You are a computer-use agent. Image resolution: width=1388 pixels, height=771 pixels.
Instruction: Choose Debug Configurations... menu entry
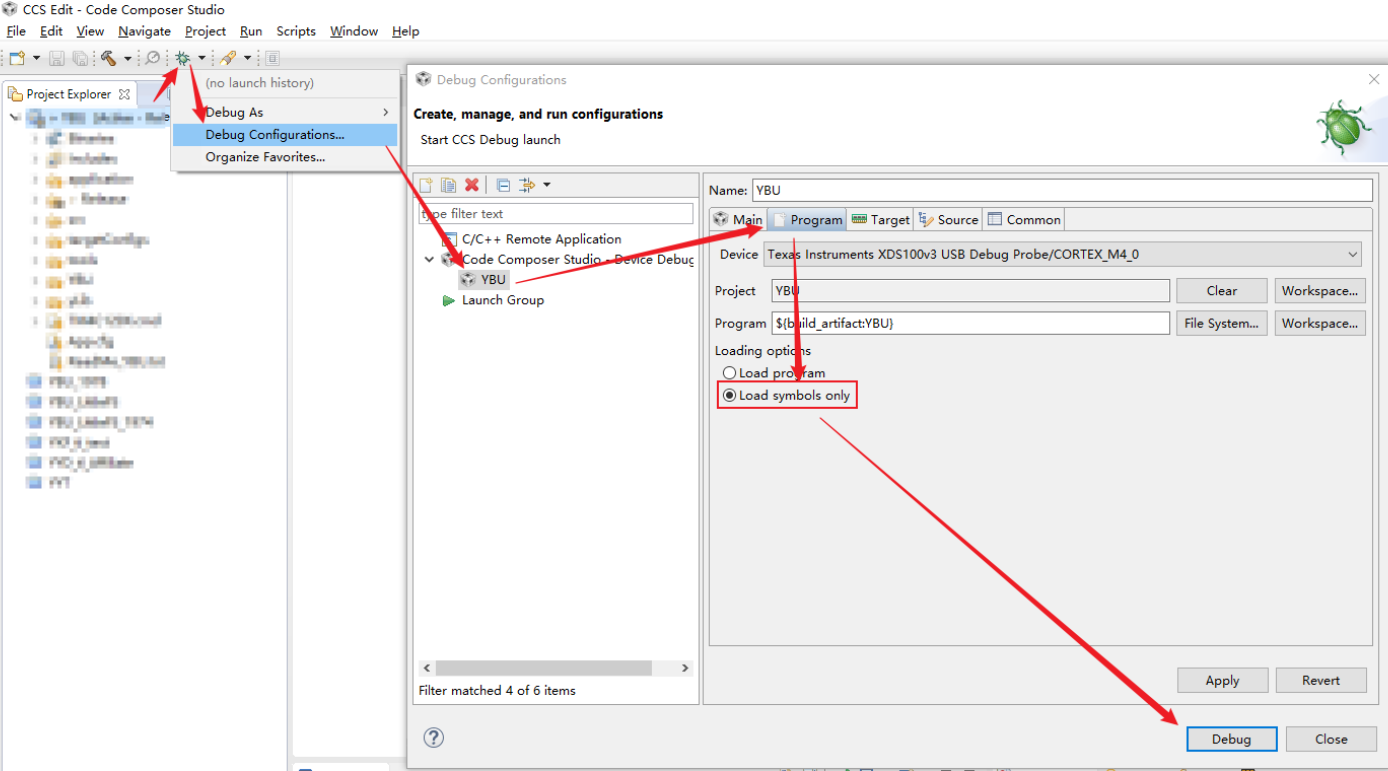click(x=285, y=134)
